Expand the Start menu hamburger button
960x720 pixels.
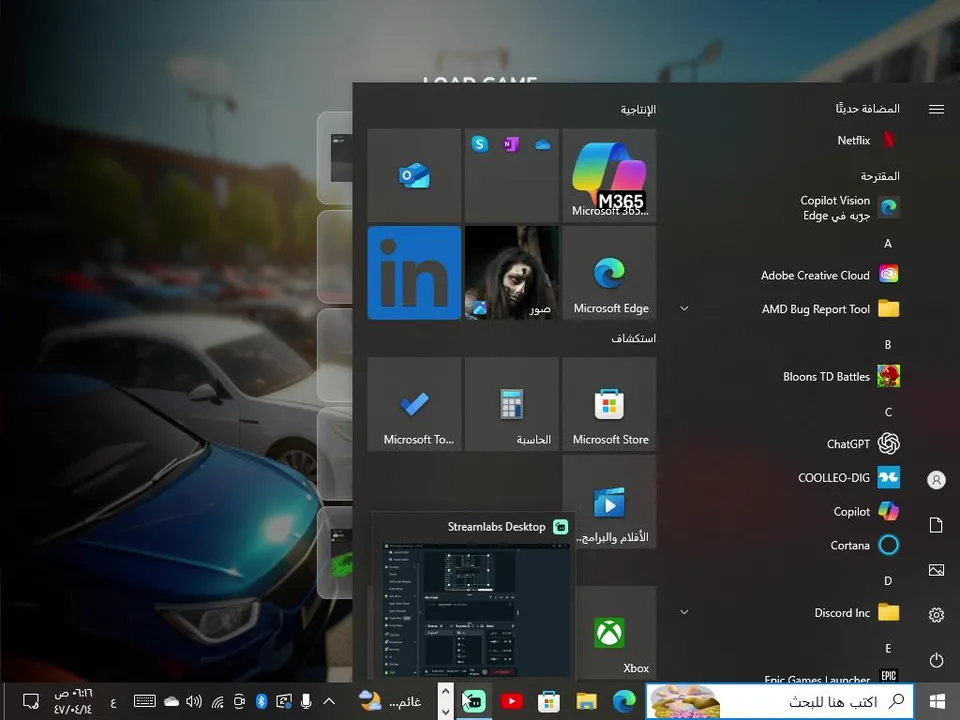936,109
